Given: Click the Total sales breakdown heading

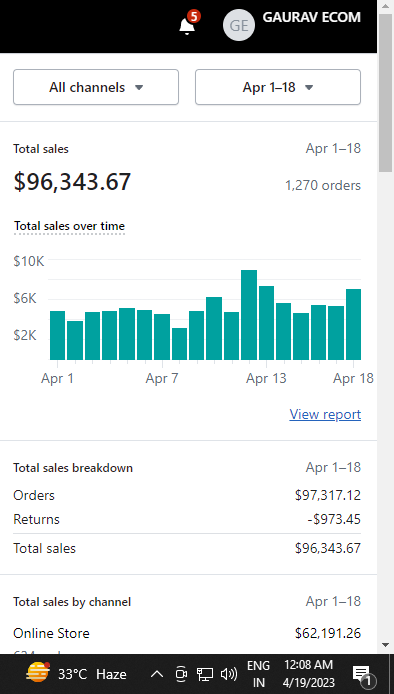Looking at the screenshot, I should coord(73,468).
